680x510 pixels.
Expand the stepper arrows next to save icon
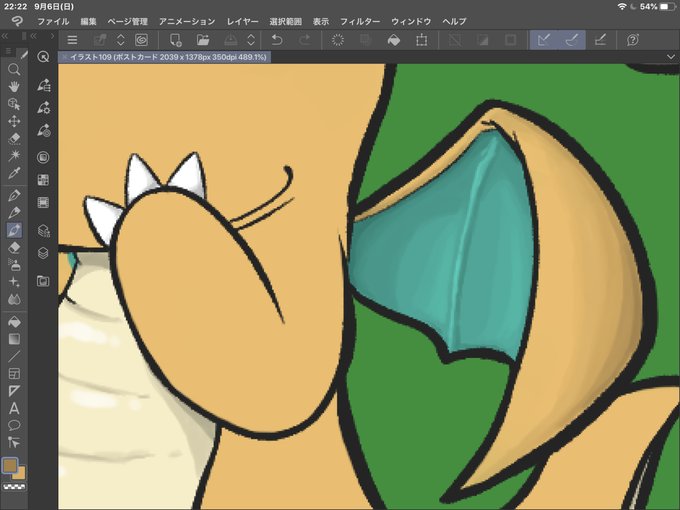251,40
